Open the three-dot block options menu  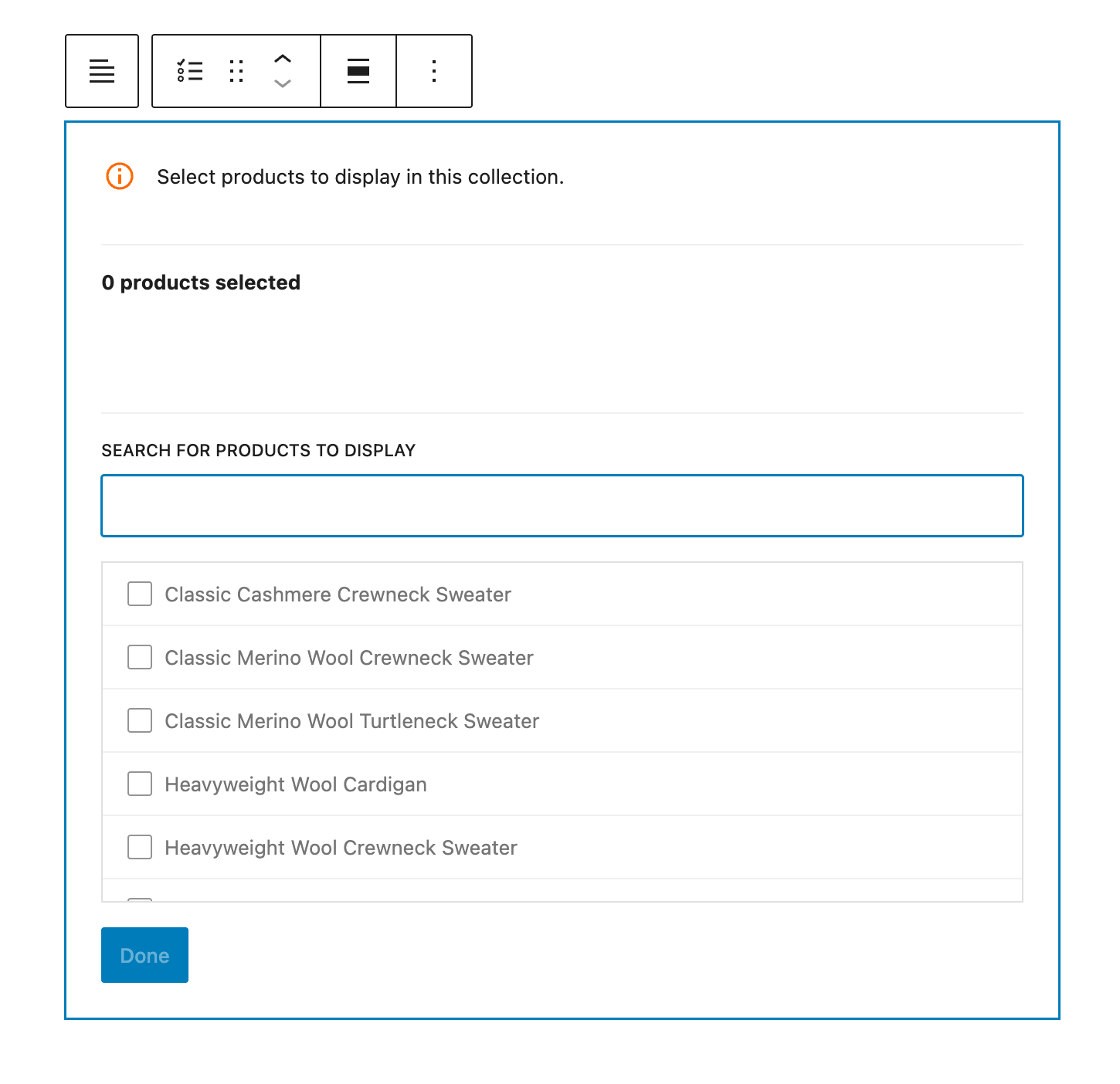pos(434,71)
